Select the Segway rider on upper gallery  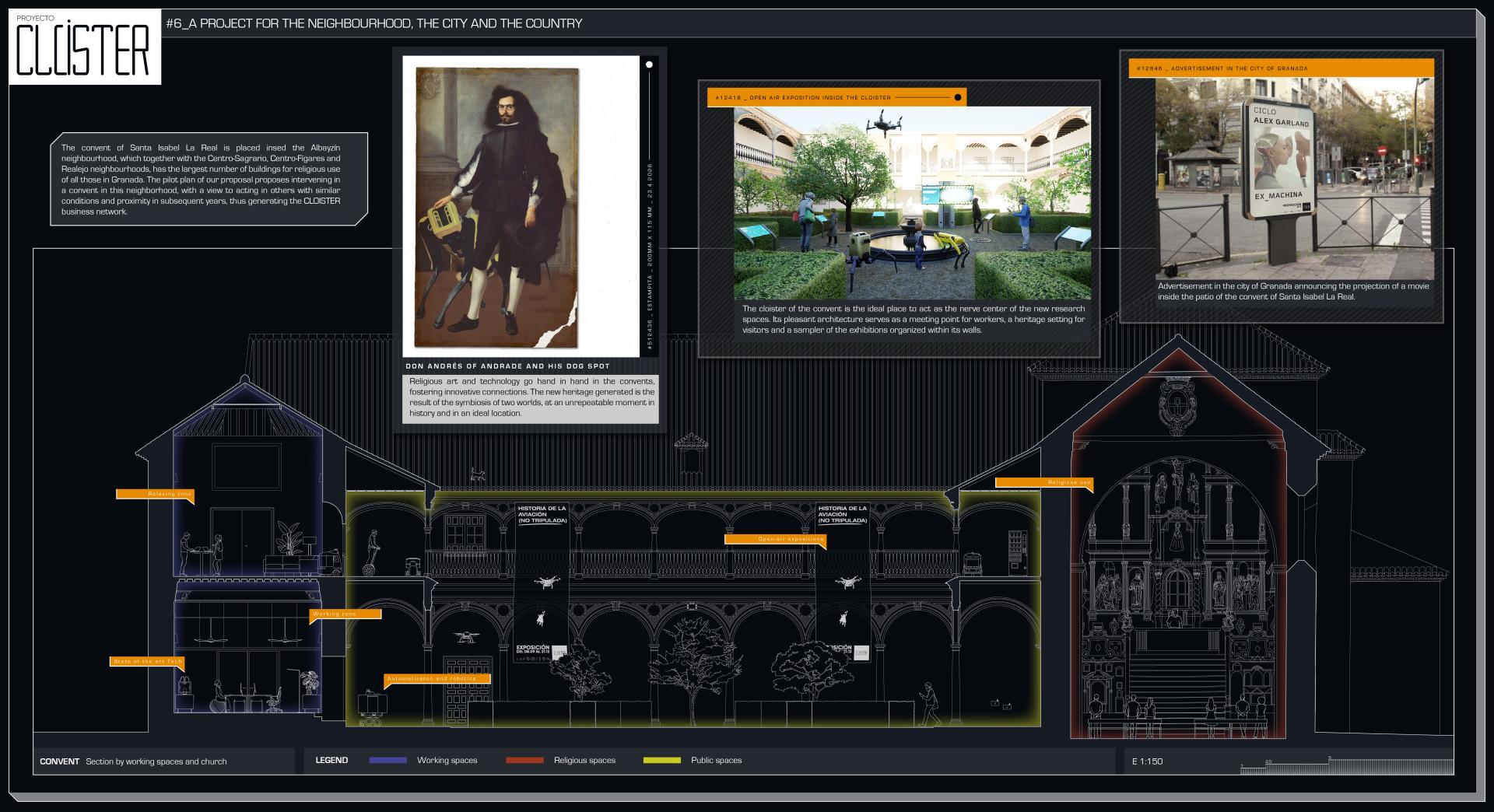click(x=371, y=552)
